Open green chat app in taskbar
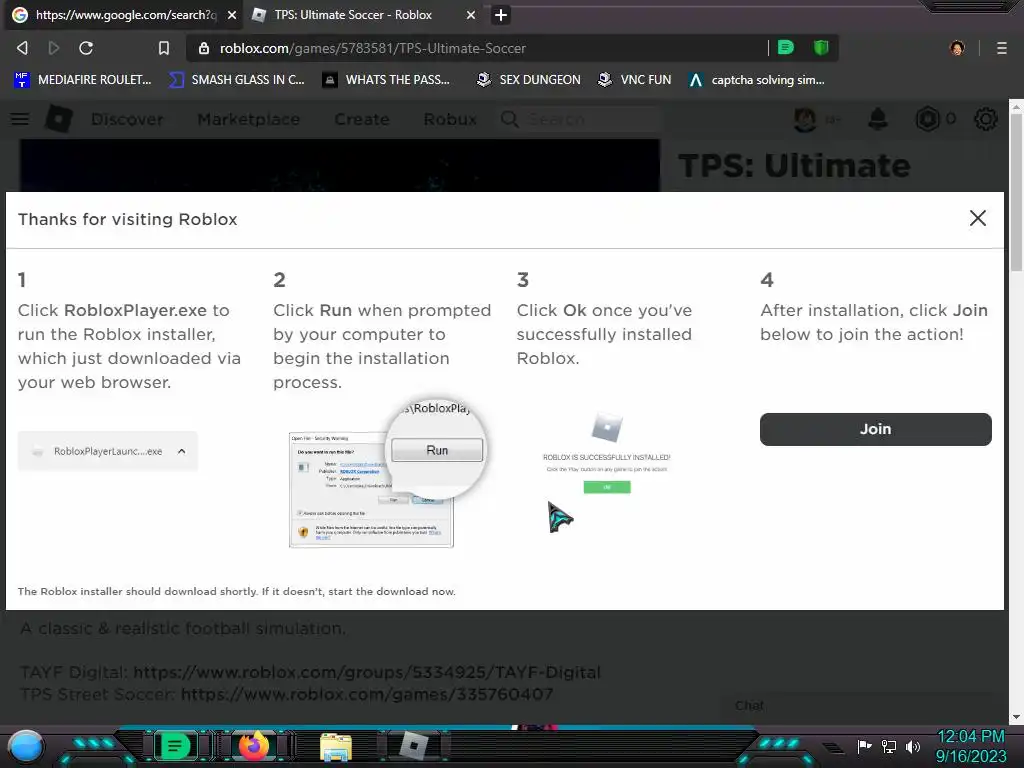The width and height of the screenshot is (1024, 768). [174, 745]
